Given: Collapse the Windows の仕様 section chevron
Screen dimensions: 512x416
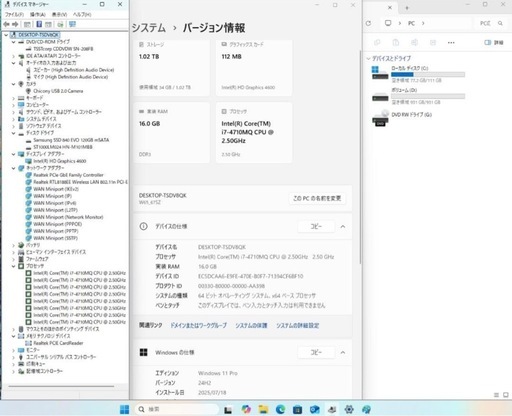Looking at the screenshot, I should 343,353.
